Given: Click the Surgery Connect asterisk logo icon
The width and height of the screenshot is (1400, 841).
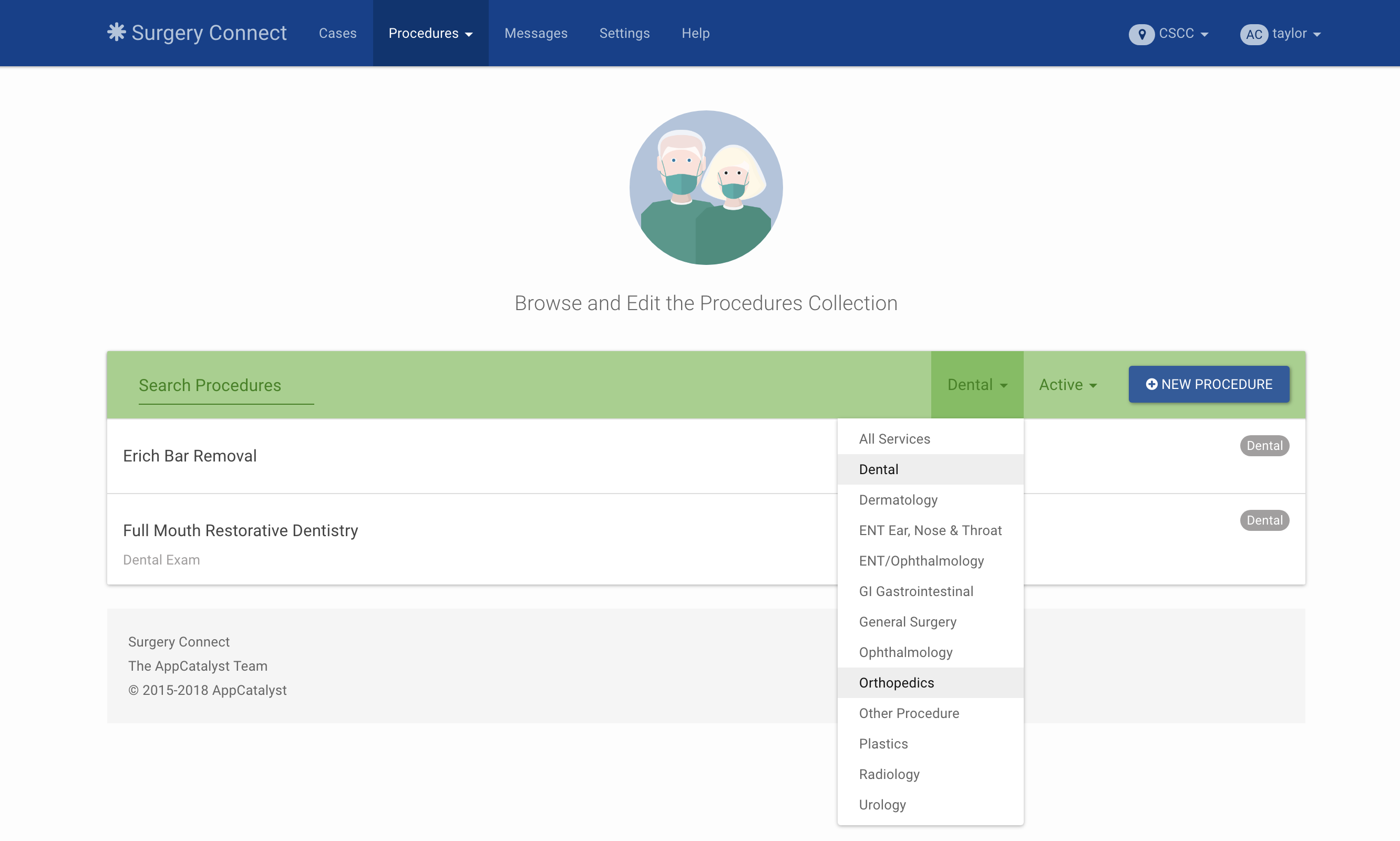Looking at the screenshot, I should point(116,32).
